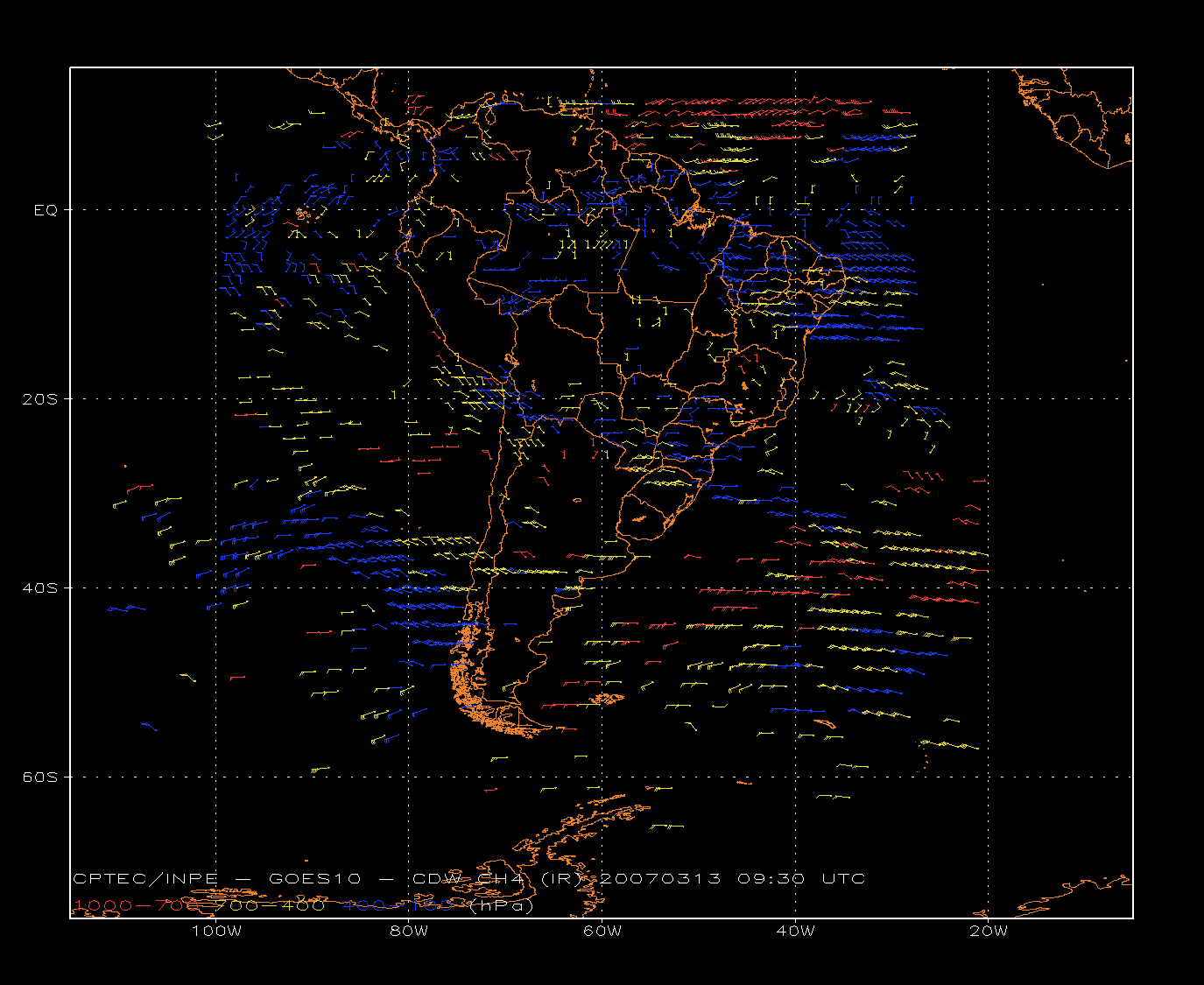1204x985 pixels.
Task: Click the '80W' longitude axis label
Action: [409, 931]
